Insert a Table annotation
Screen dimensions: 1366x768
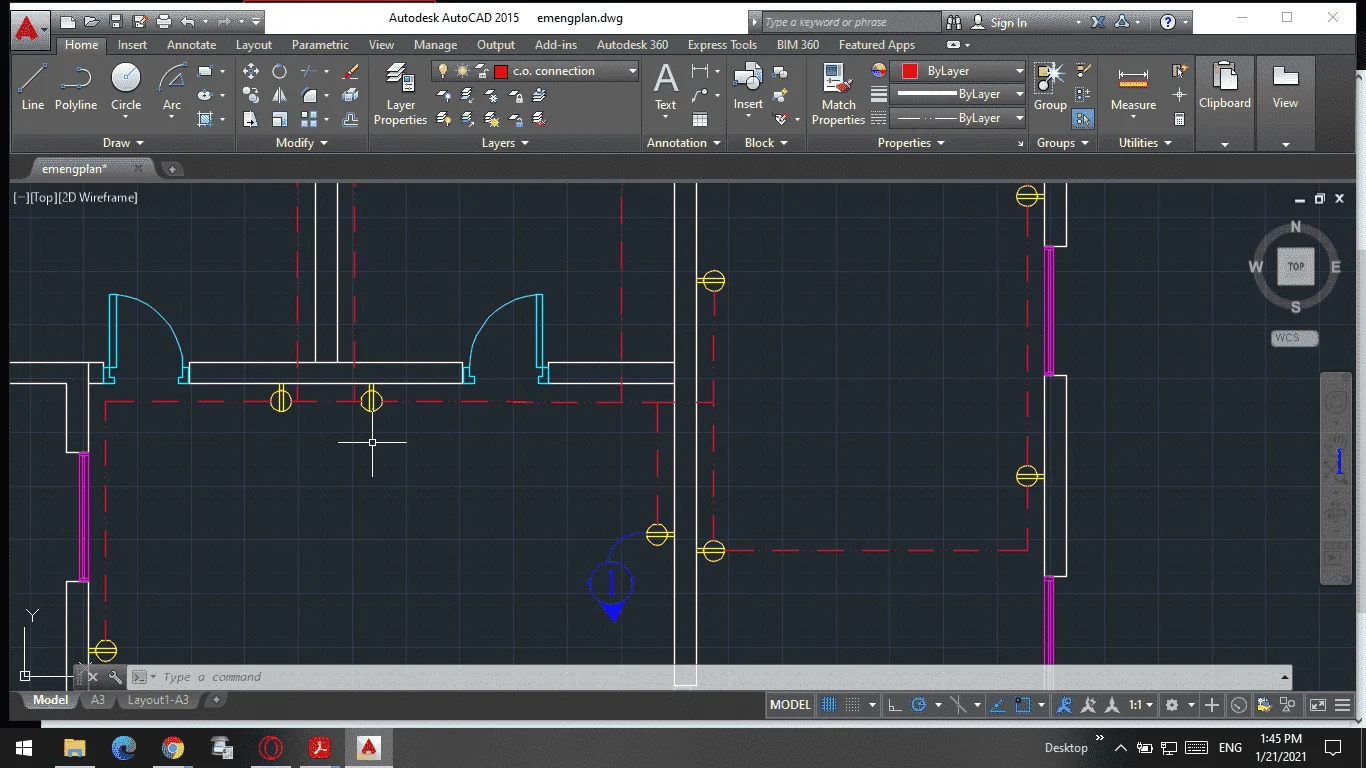(x=700, y=120)
